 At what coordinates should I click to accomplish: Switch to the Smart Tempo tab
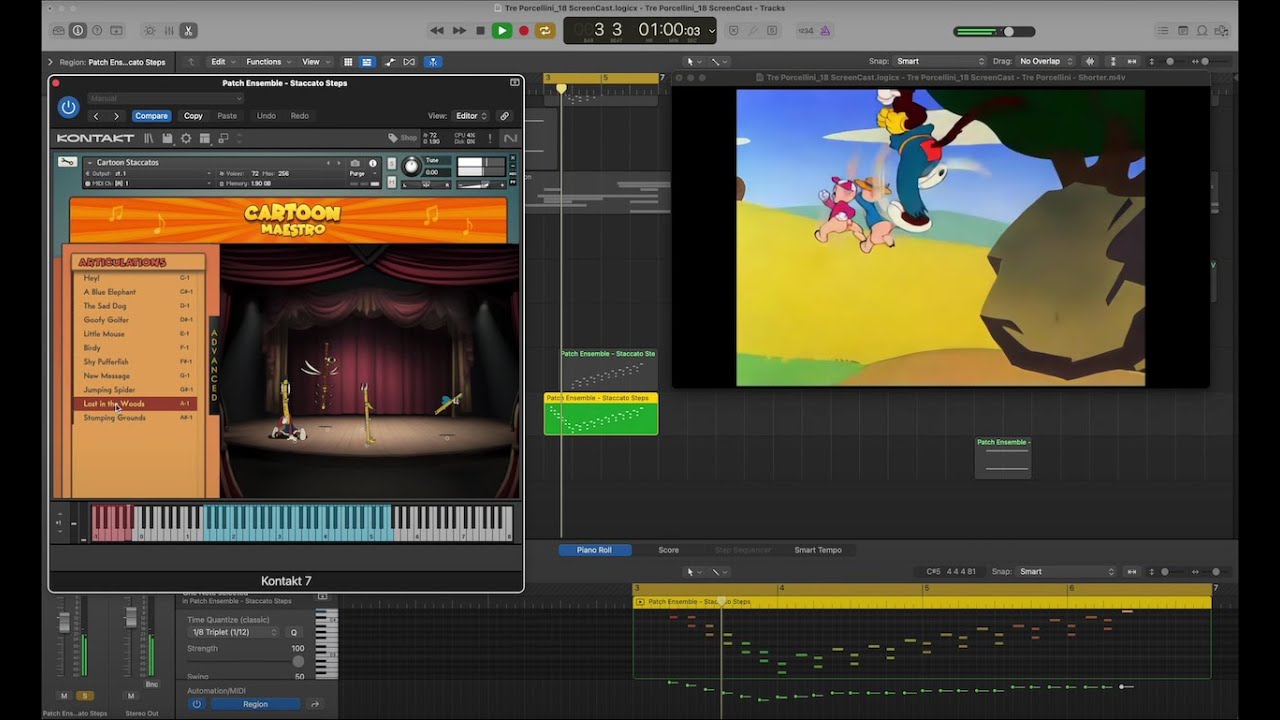pos(818,550)
